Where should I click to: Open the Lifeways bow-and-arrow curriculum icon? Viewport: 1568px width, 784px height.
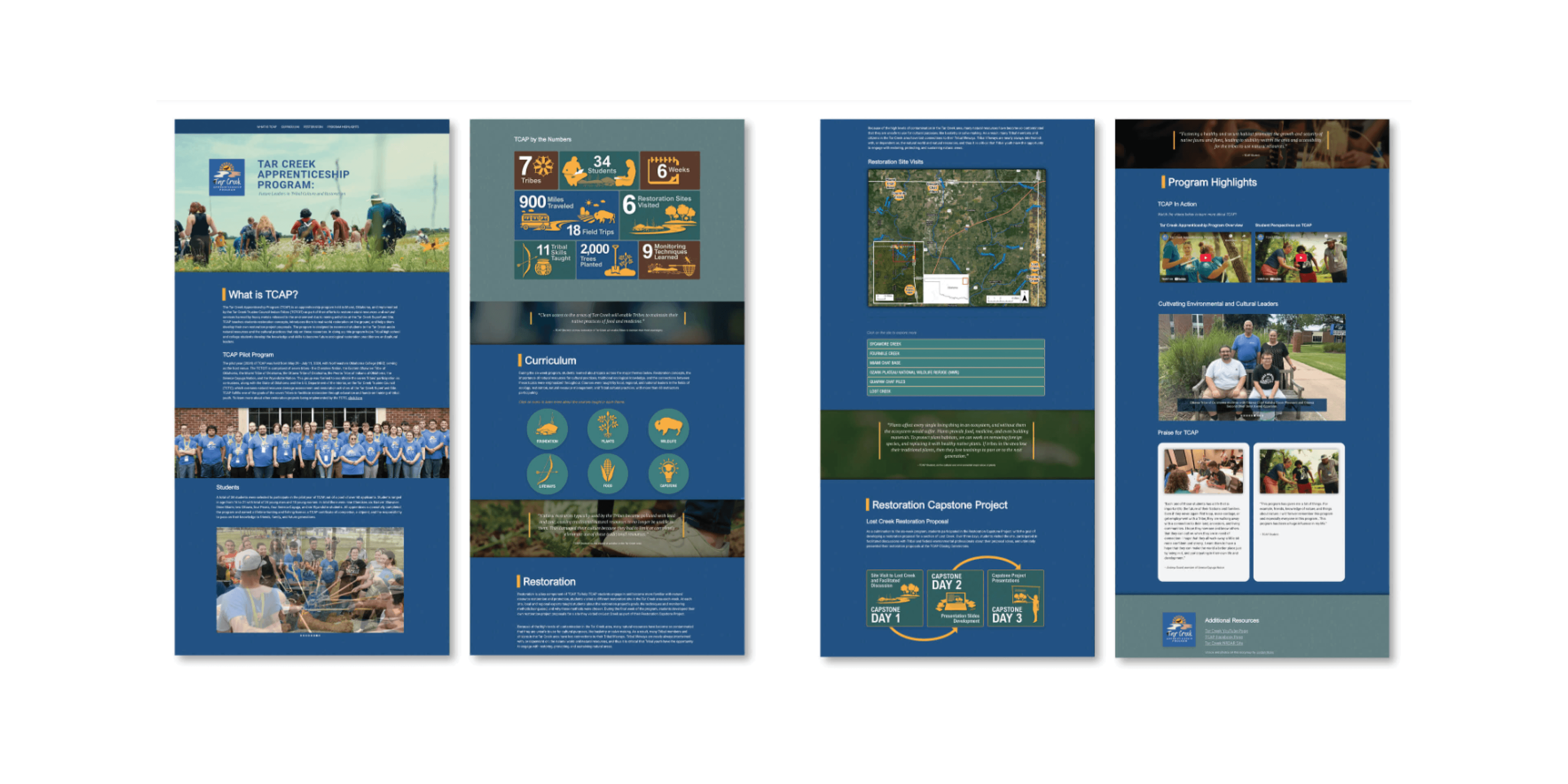point(547,473)
